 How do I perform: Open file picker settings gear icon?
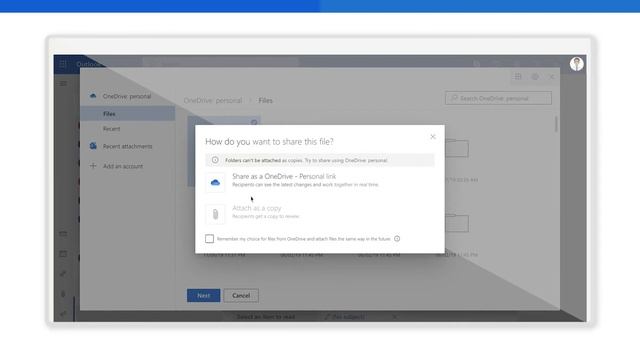pos(535,76)
